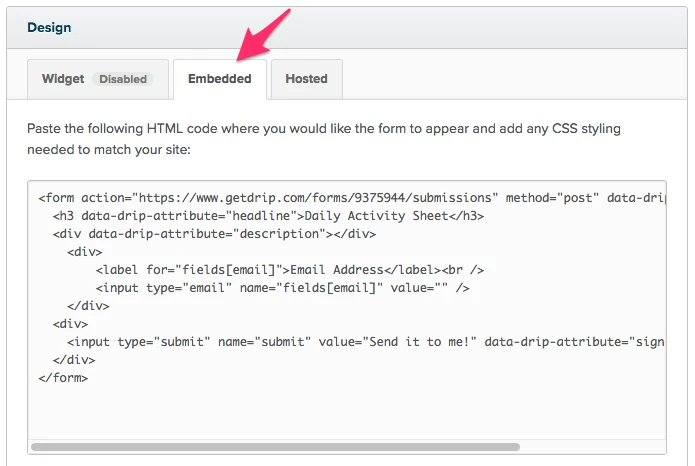Click the horizontal scrollbar under the code
The width and height of the screenshot is (695, 466).
275,446
